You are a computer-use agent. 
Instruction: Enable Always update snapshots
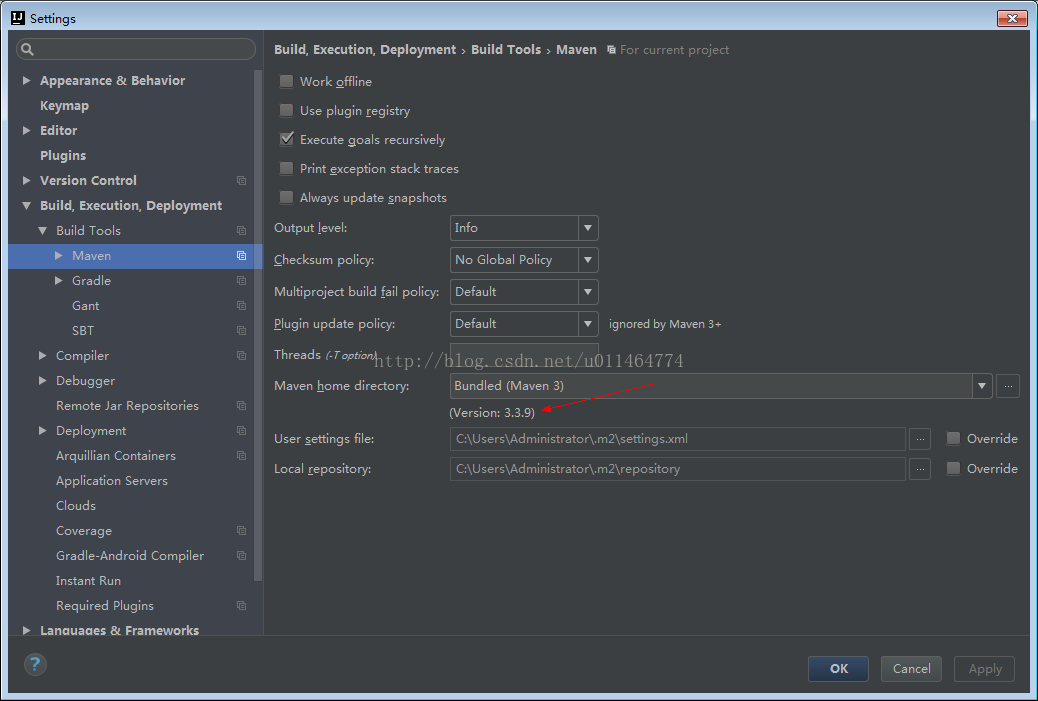click(286, 197)
